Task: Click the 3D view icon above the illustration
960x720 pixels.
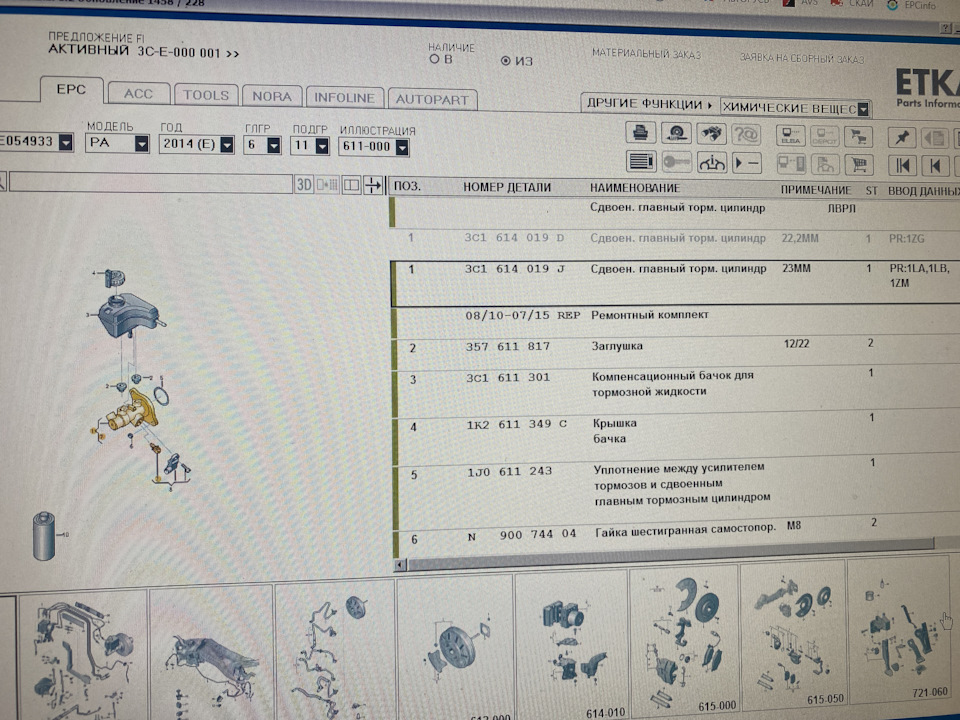Action: point(304,184)
